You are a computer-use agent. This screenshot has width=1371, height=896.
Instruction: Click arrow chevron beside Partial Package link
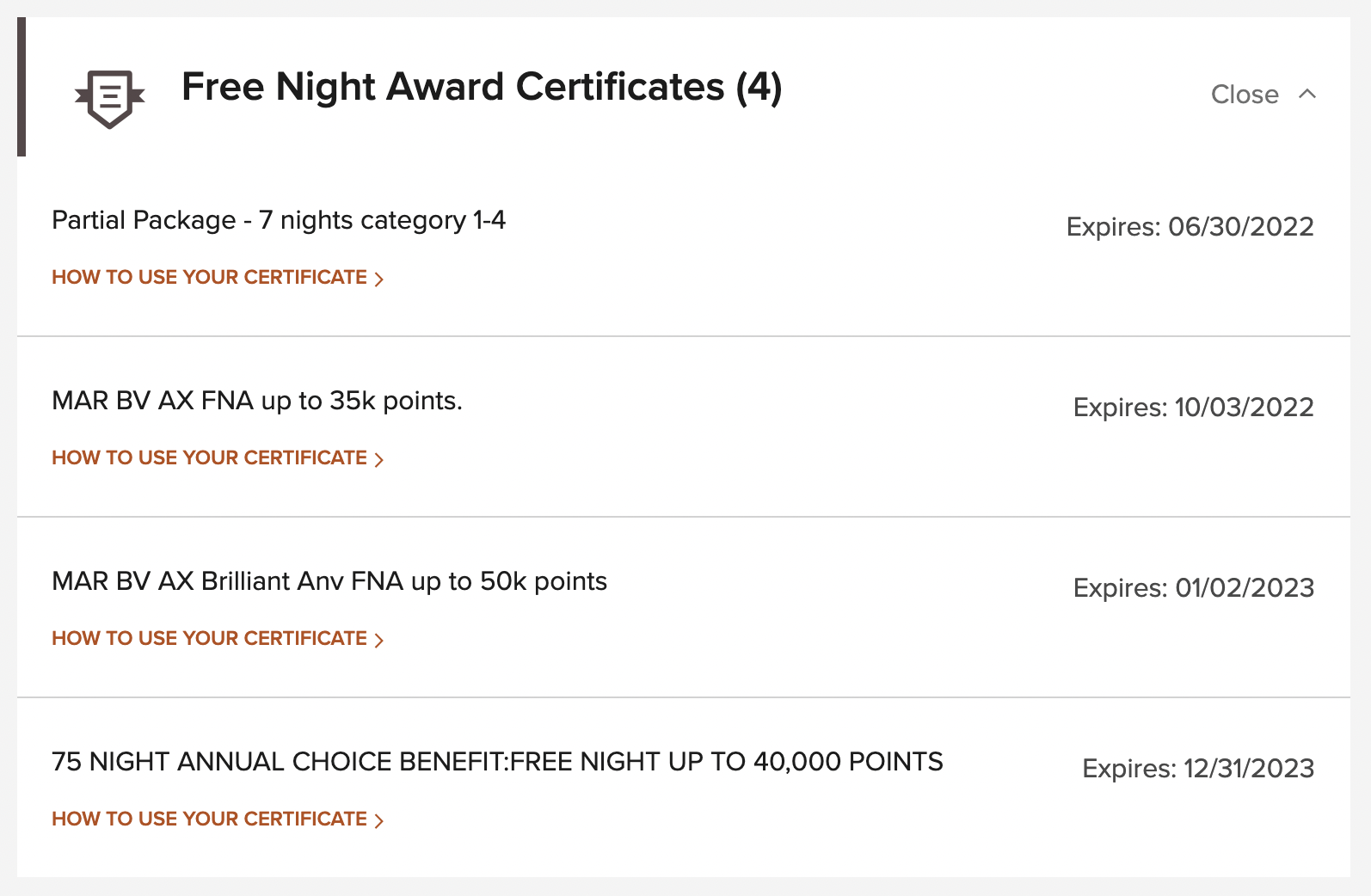[379, 279]
